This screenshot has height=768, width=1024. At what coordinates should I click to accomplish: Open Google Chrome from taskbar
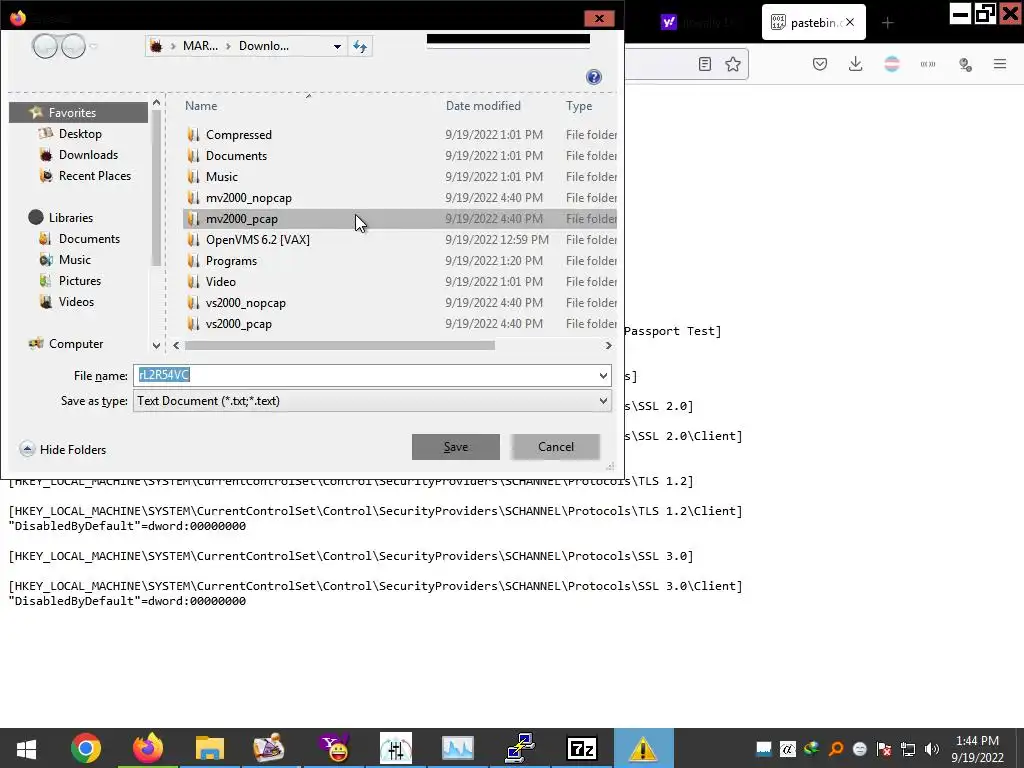(86, 748)
